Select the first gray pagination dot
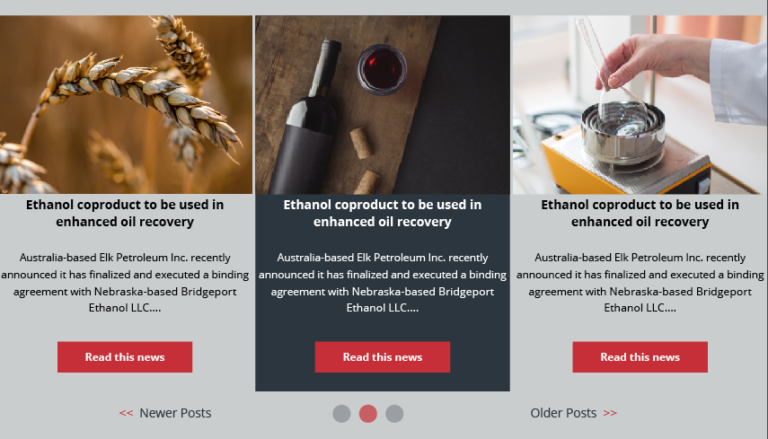The width and height of the screenshot is (768, 439). (x=341, y=414)
